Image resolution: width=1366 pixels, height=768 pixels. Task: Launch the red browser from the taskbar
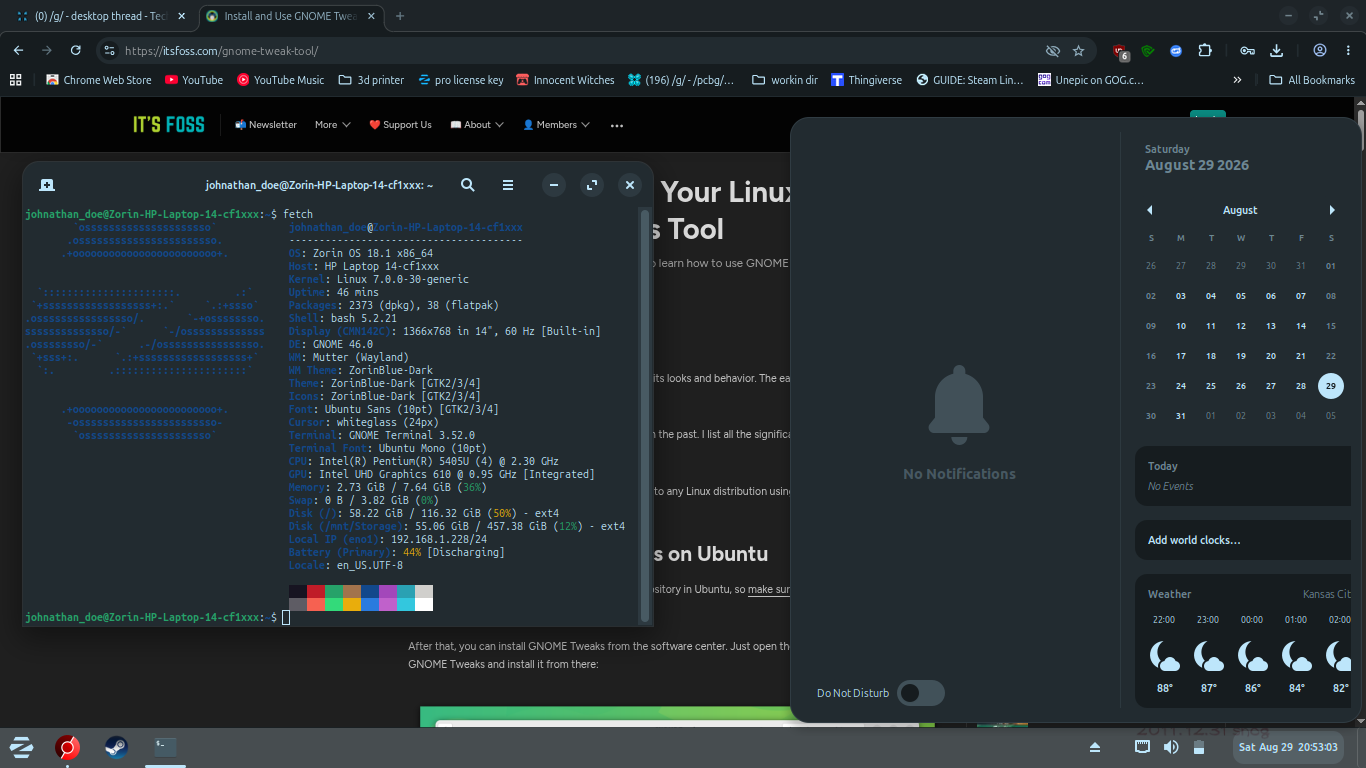pos(68,747)
